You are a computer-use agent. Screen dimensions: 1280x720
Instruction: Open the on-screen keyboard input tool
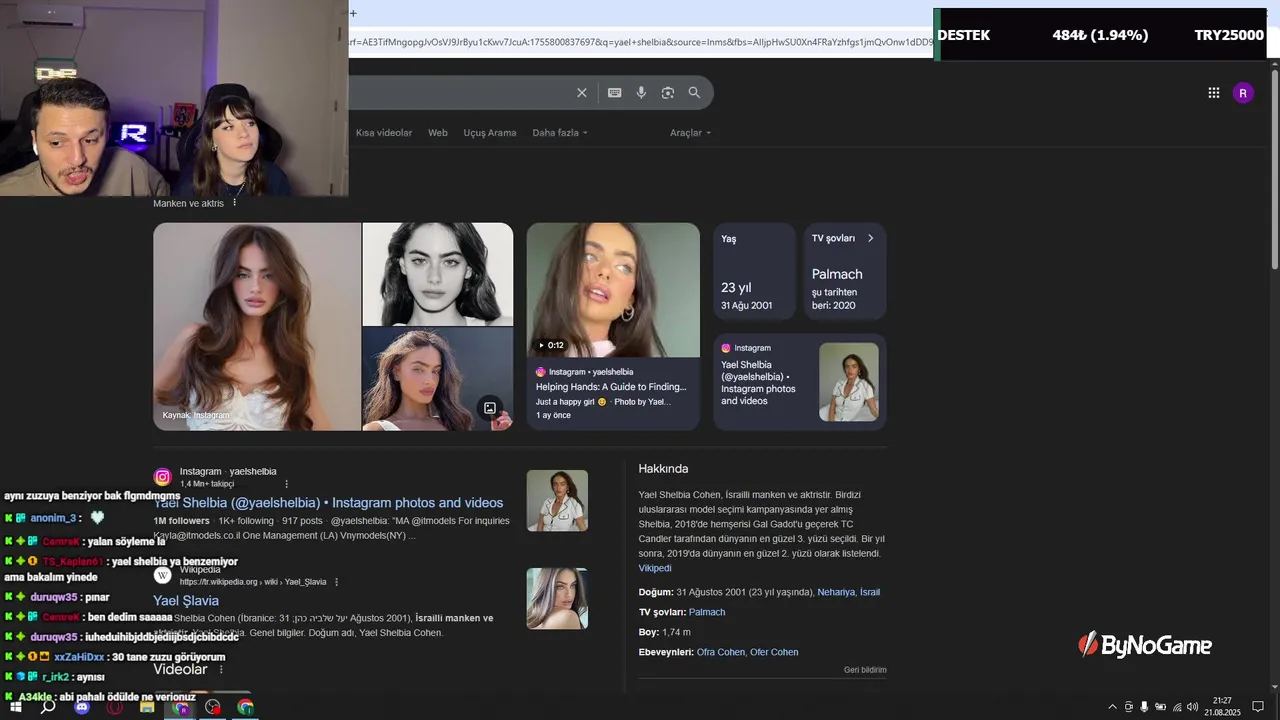tap(615, 93)
